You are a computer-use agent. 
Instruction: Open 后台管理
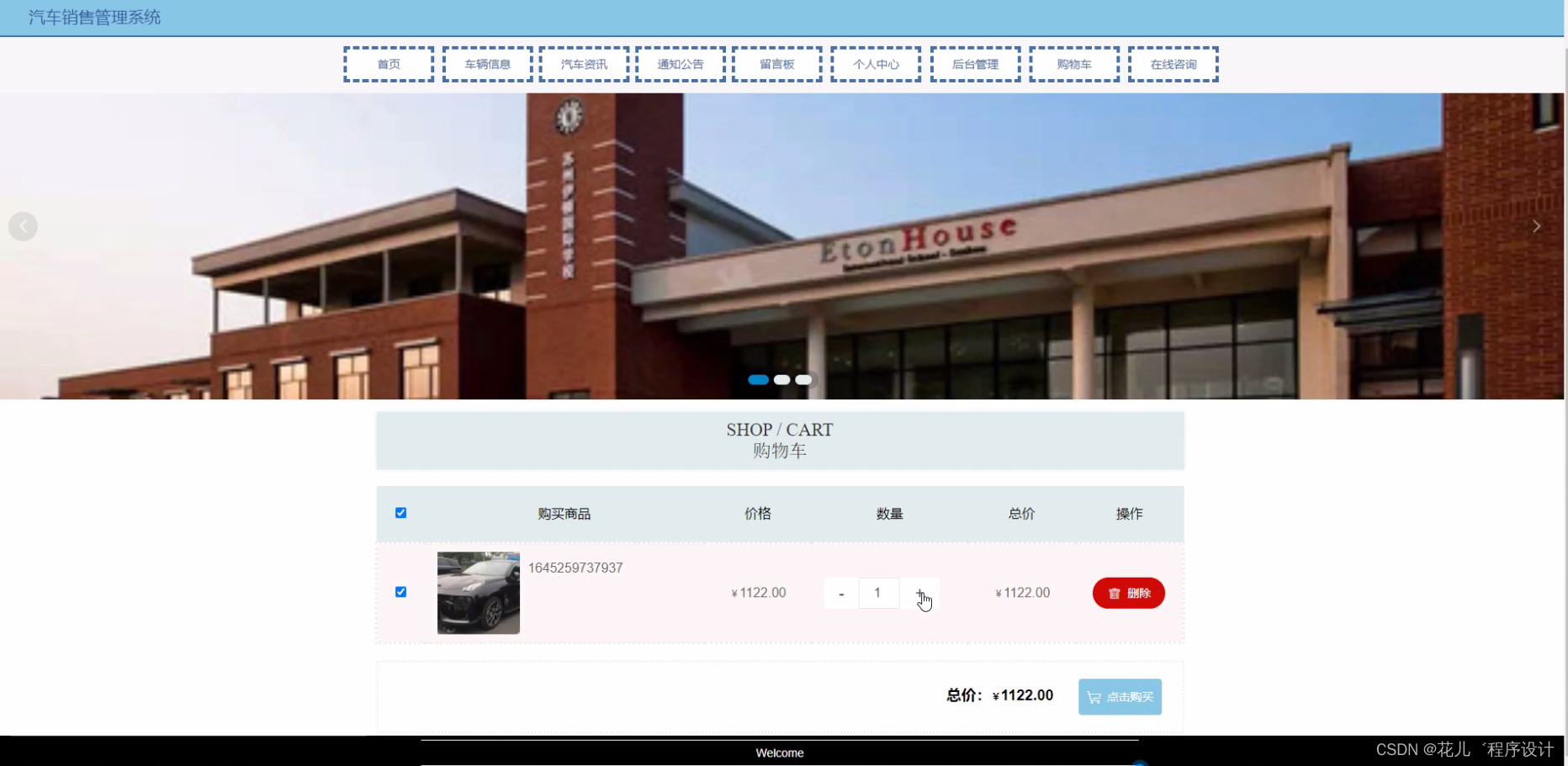[975, 64]
